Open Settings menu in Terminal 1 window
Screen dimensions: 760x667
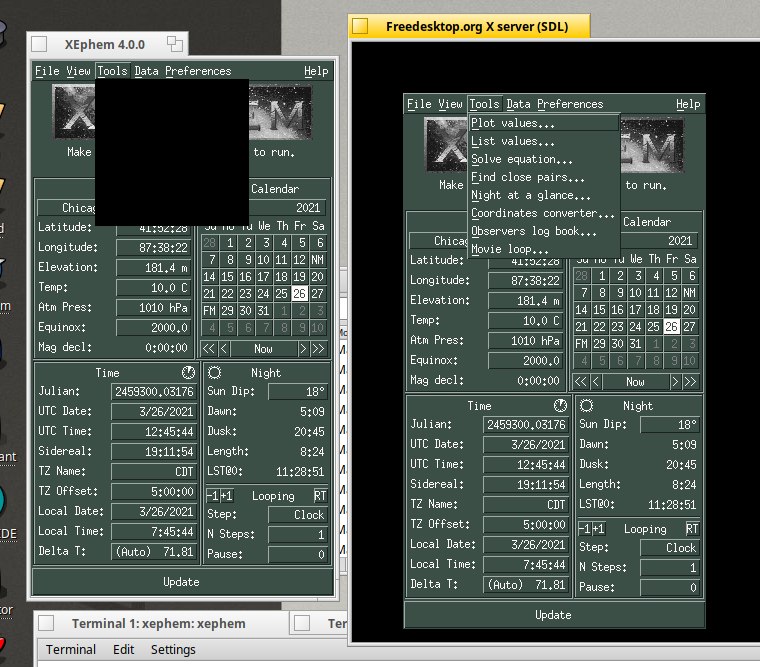tap(173, 650)
